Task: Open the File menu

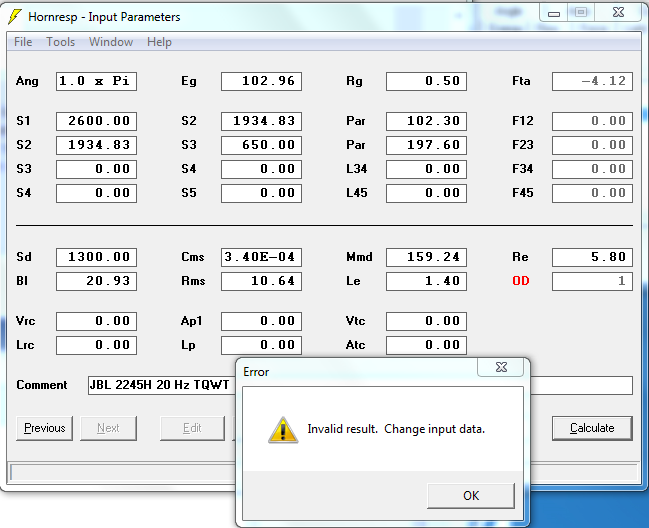Action: click(23, 42)
